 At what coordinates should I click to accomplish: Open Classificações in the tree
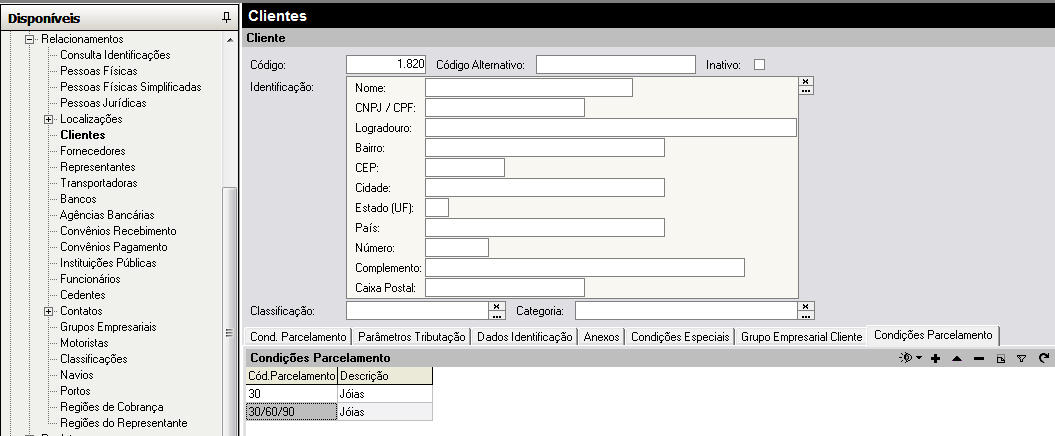pyautogui.click(x=94, y=359)
